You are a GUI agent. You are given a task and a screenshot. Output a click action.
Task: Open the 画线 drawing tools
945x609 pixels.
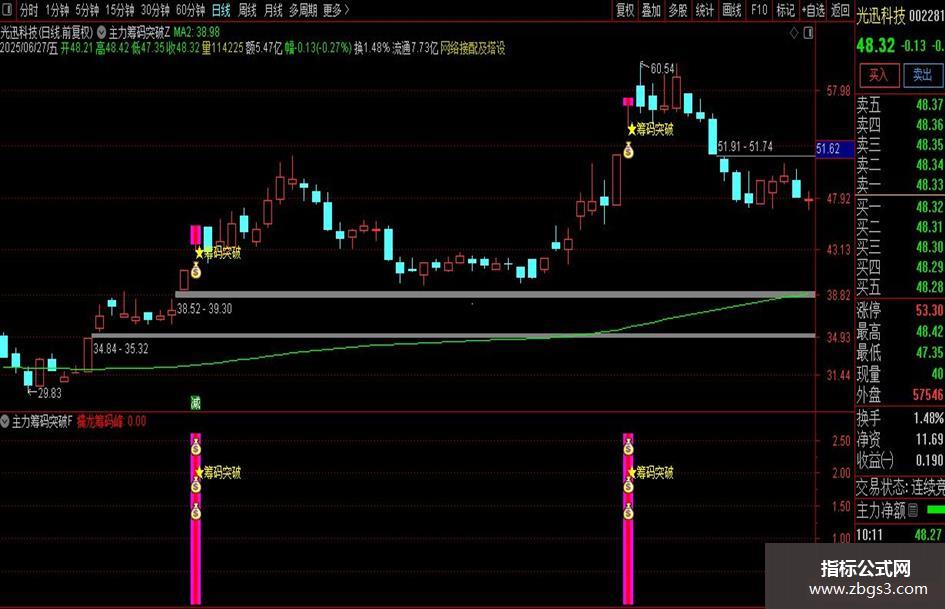[x=732, y=10]
